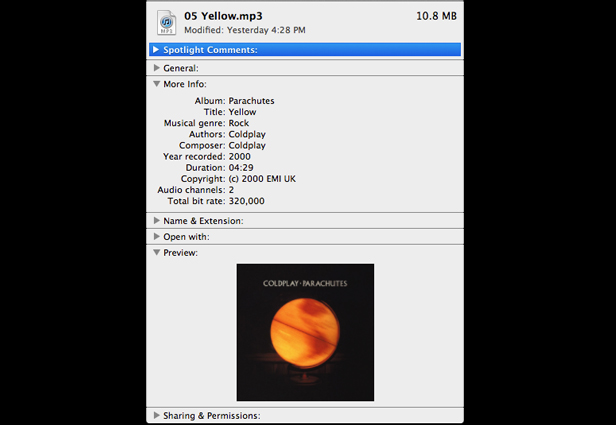Select the Duration value 04:29

tap(241, 168)
